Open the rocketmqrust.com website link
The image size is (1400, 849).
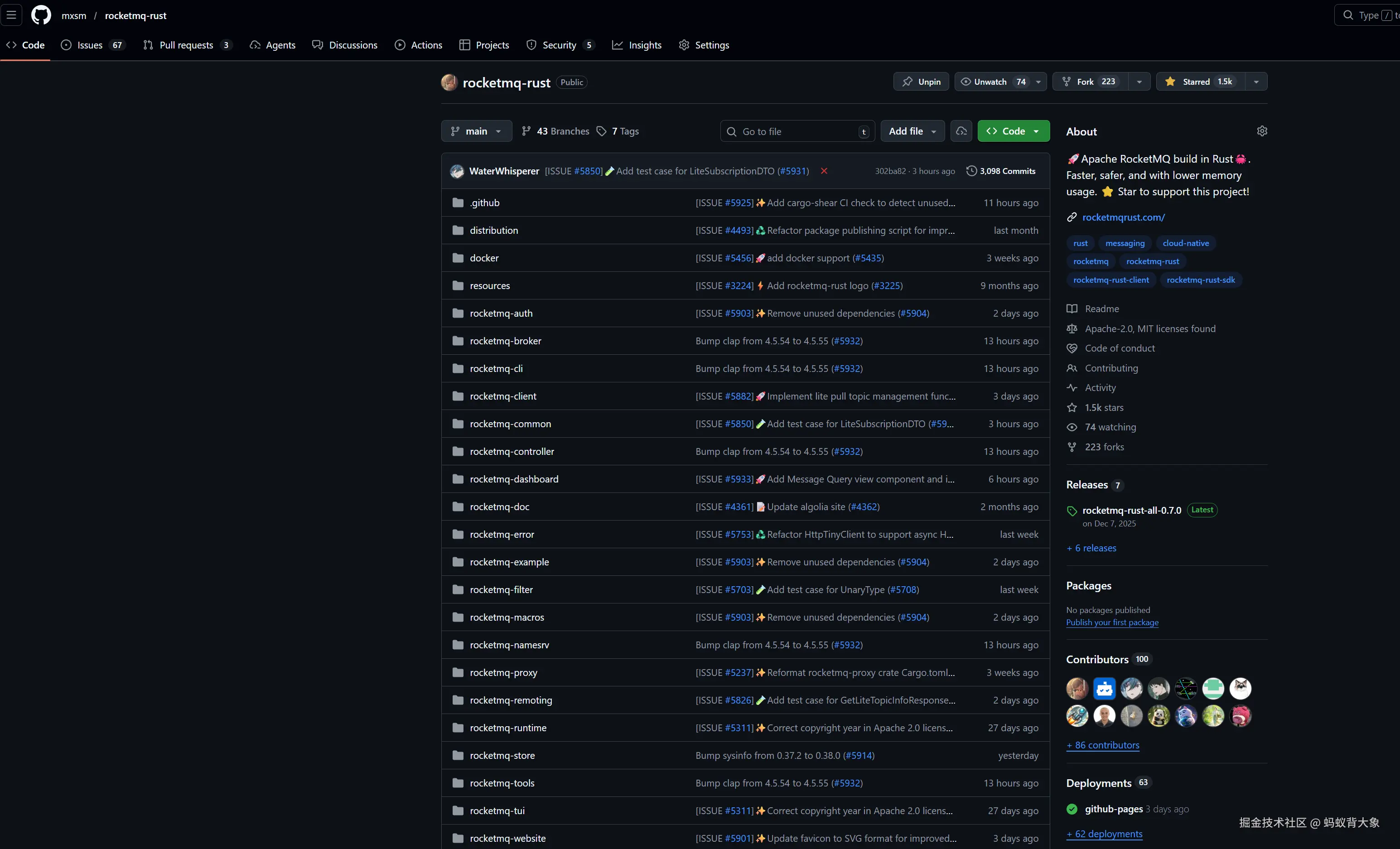click(x=1123, y=217)
